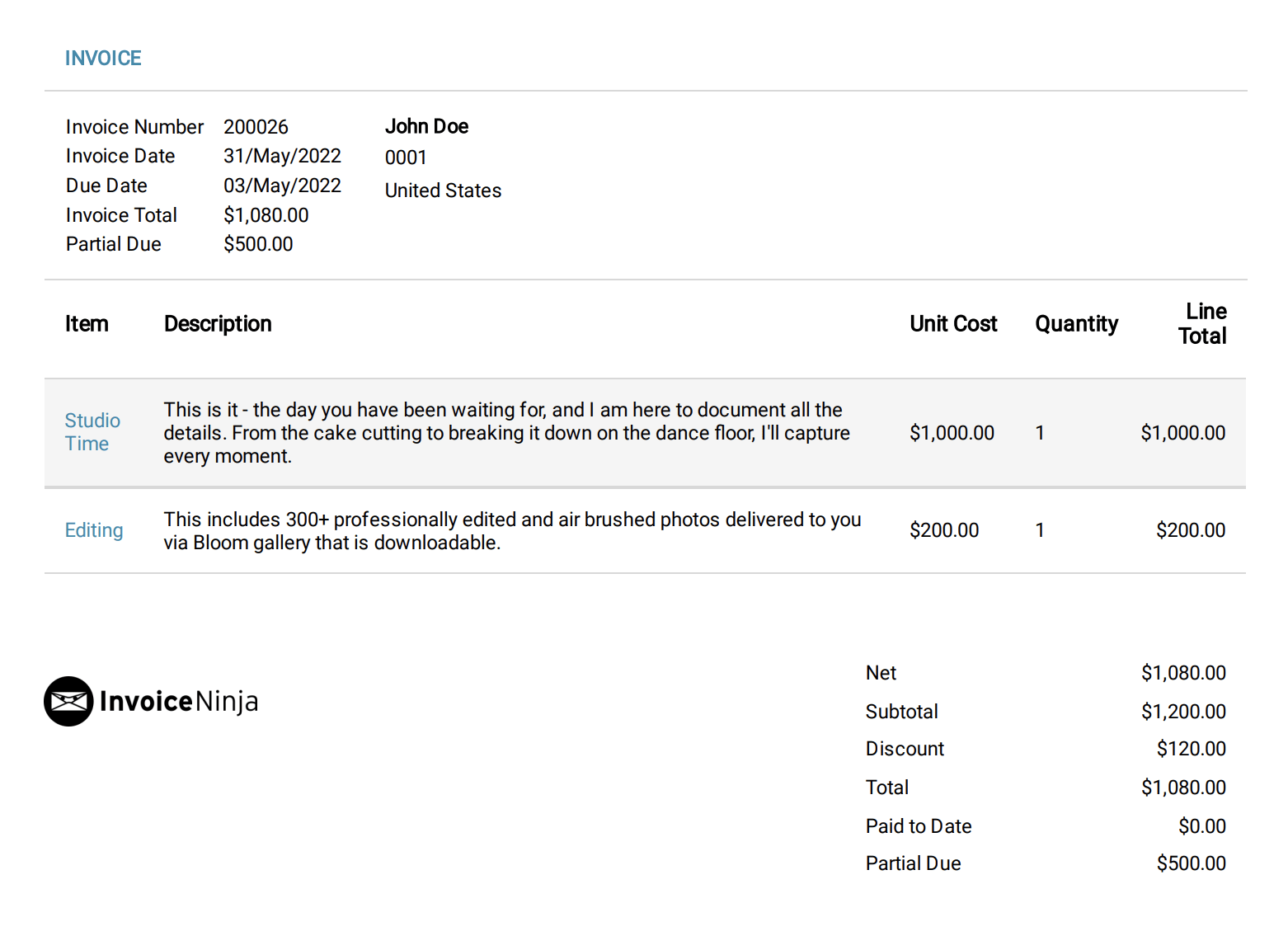Click the Partial Due amount $500.00
The width and height of the screenshot is (1288, 950).
pos(258,244)
